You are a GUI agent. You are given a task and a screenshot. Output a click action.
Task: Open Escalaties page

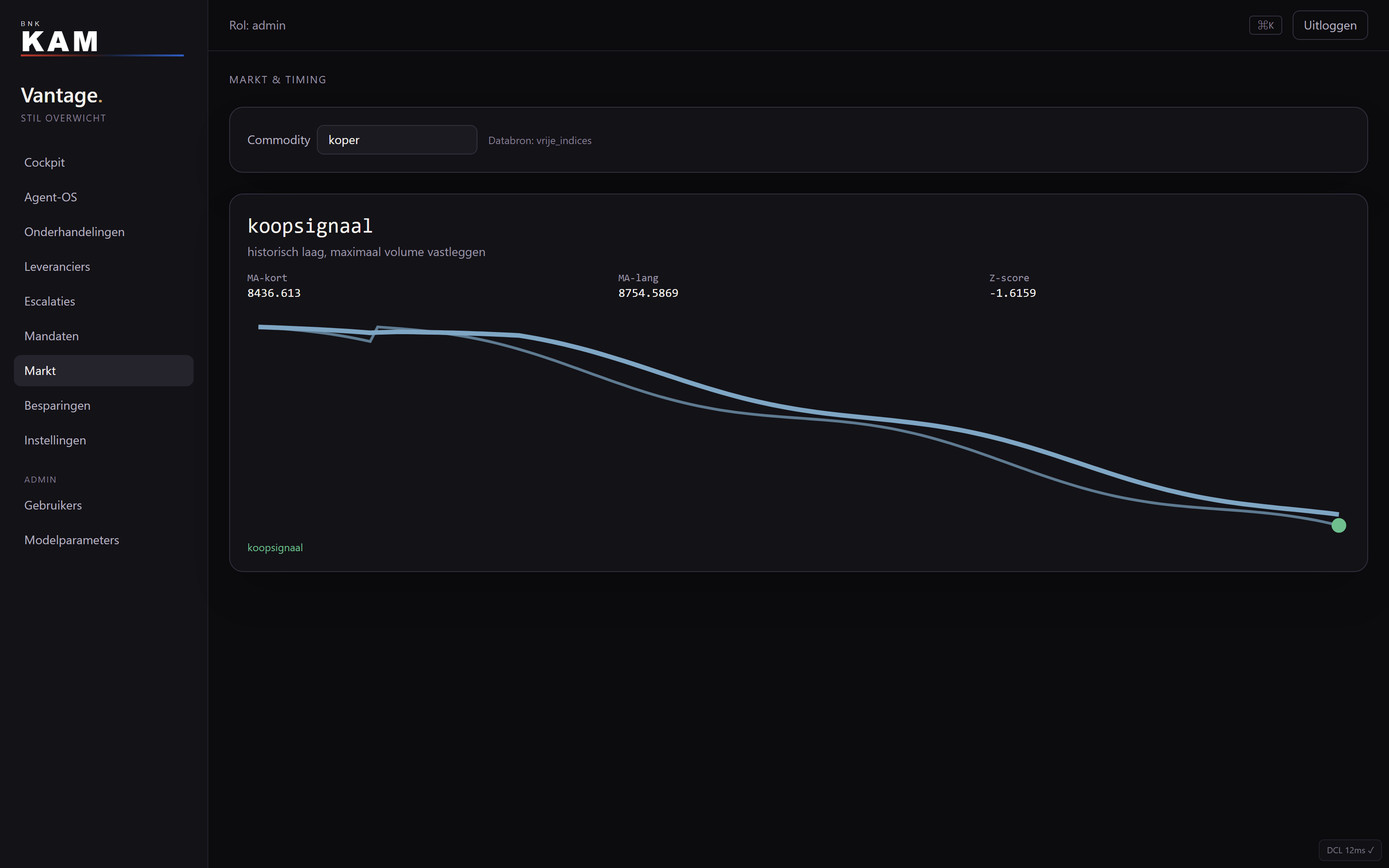[x=103, y=301]
